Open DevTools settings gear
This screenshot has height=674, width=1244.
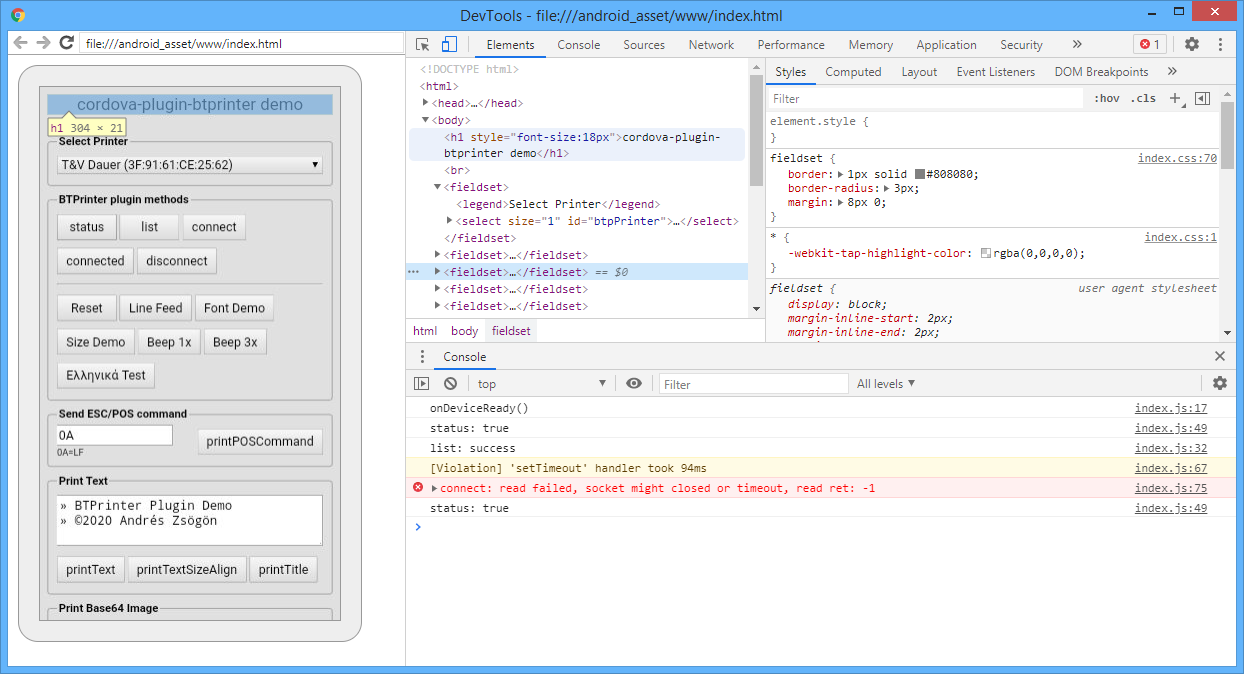coord(1192,45)
